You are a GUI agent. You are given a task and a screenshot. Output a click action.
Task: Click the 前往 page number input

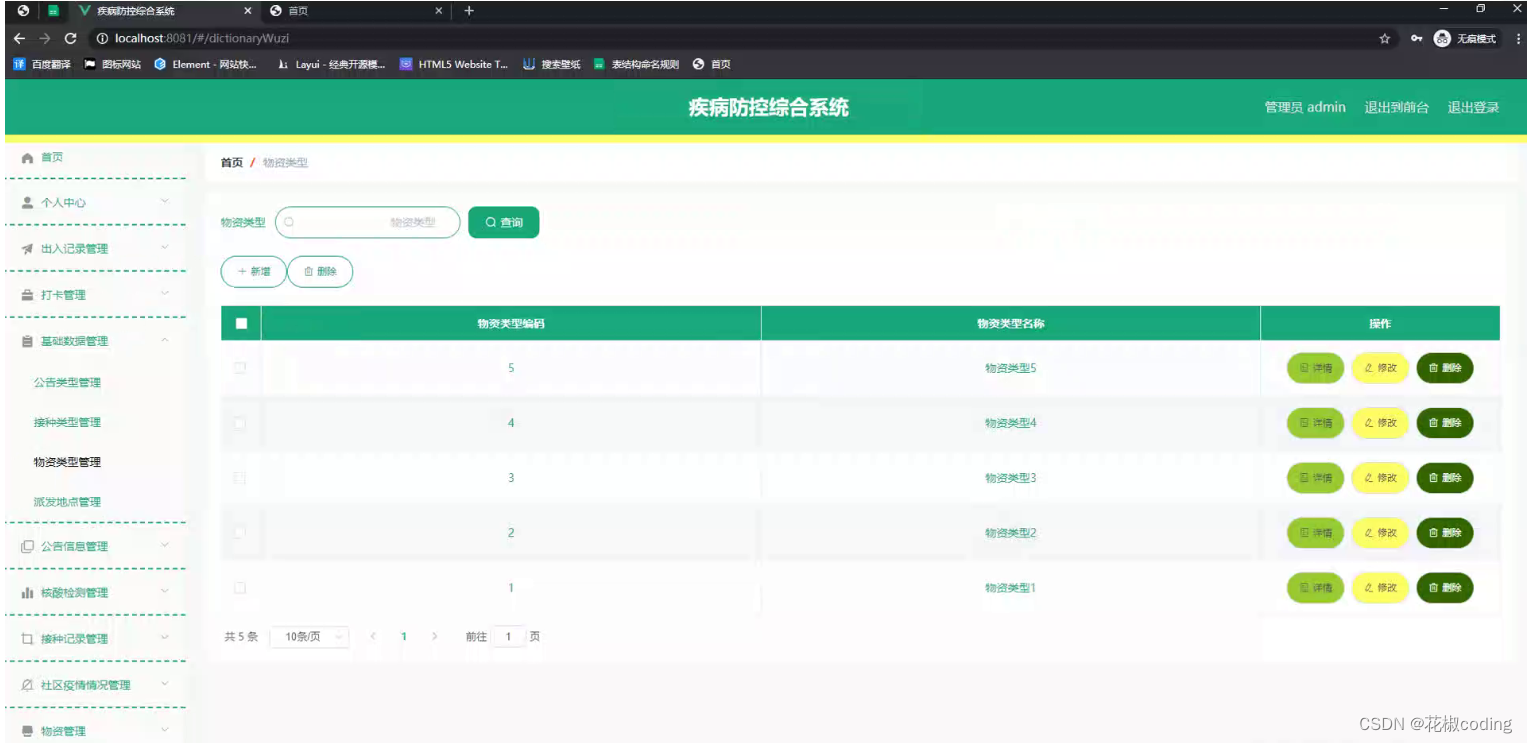[509, 637]
